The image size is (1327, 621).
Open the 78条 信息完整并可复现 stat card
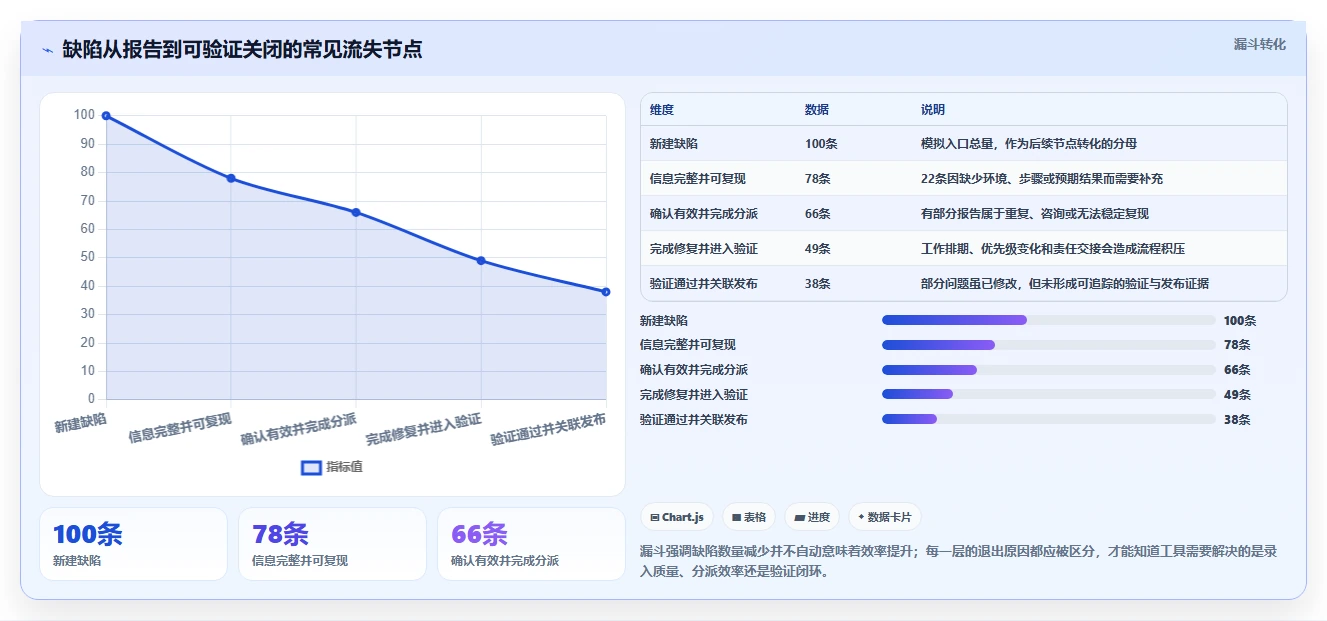[x=332, y=544]
